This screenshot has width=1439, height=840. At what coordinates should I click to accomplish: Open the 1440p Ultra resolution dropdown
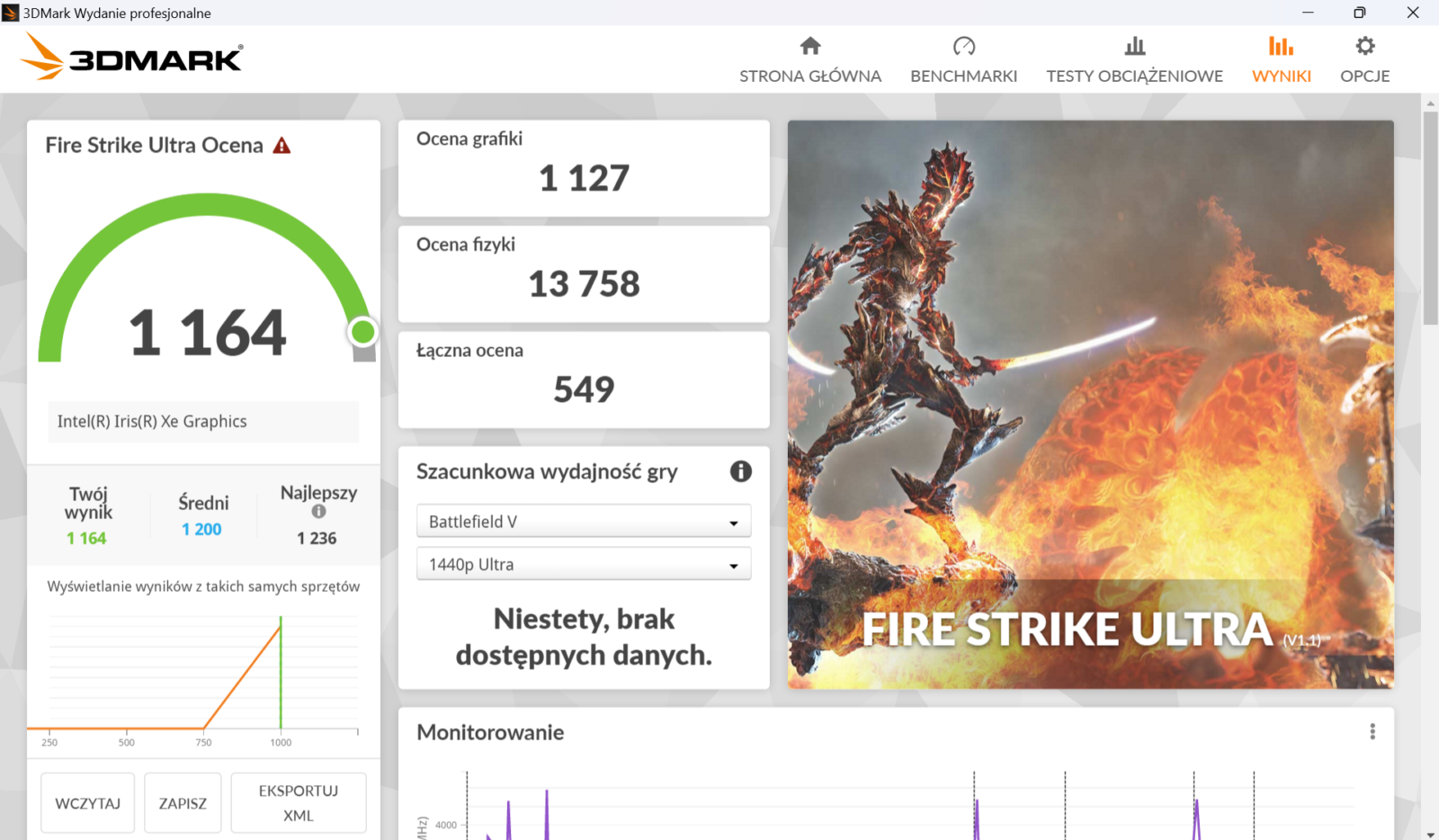click(x=584, y=565)
